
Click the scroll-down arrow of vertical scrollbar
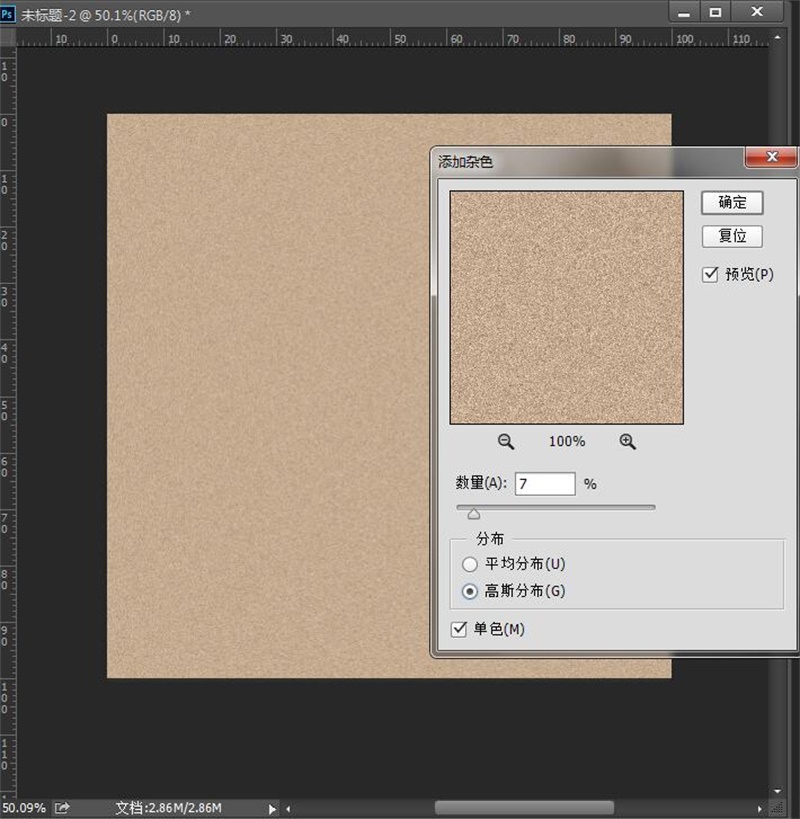(778, 791)
